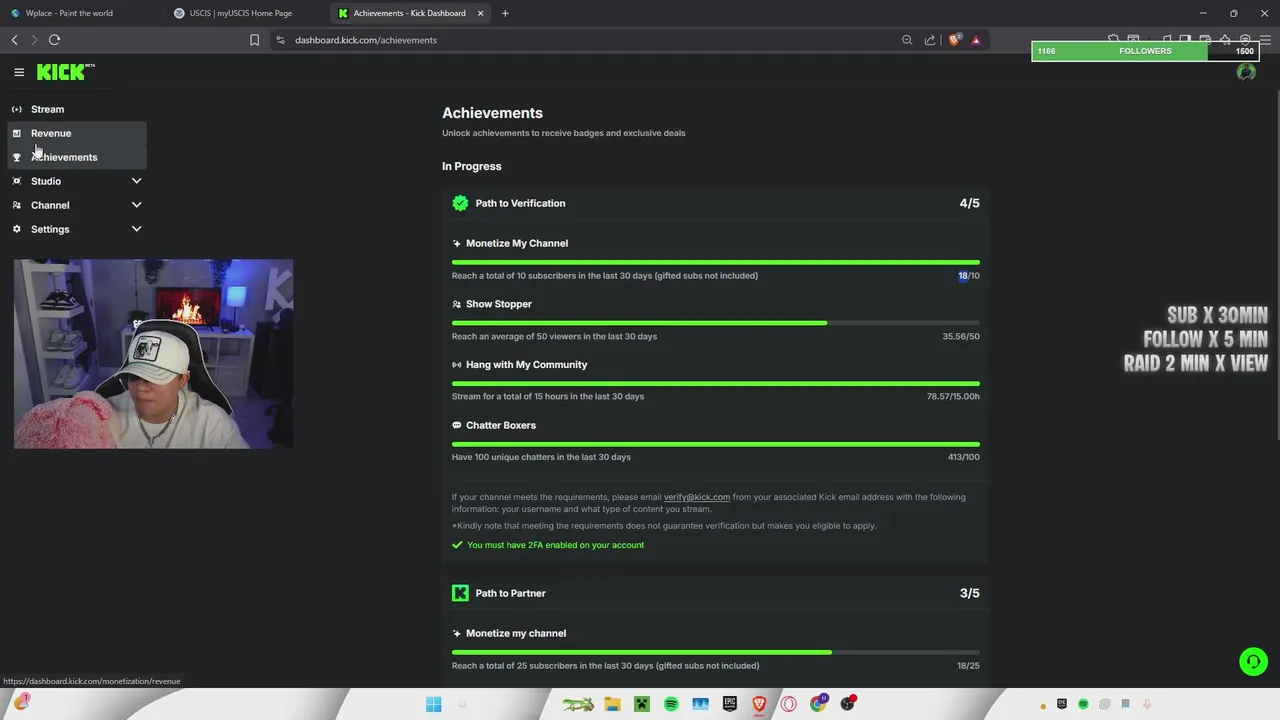Launch Minecraft from the taskbar

click(642, 704)
